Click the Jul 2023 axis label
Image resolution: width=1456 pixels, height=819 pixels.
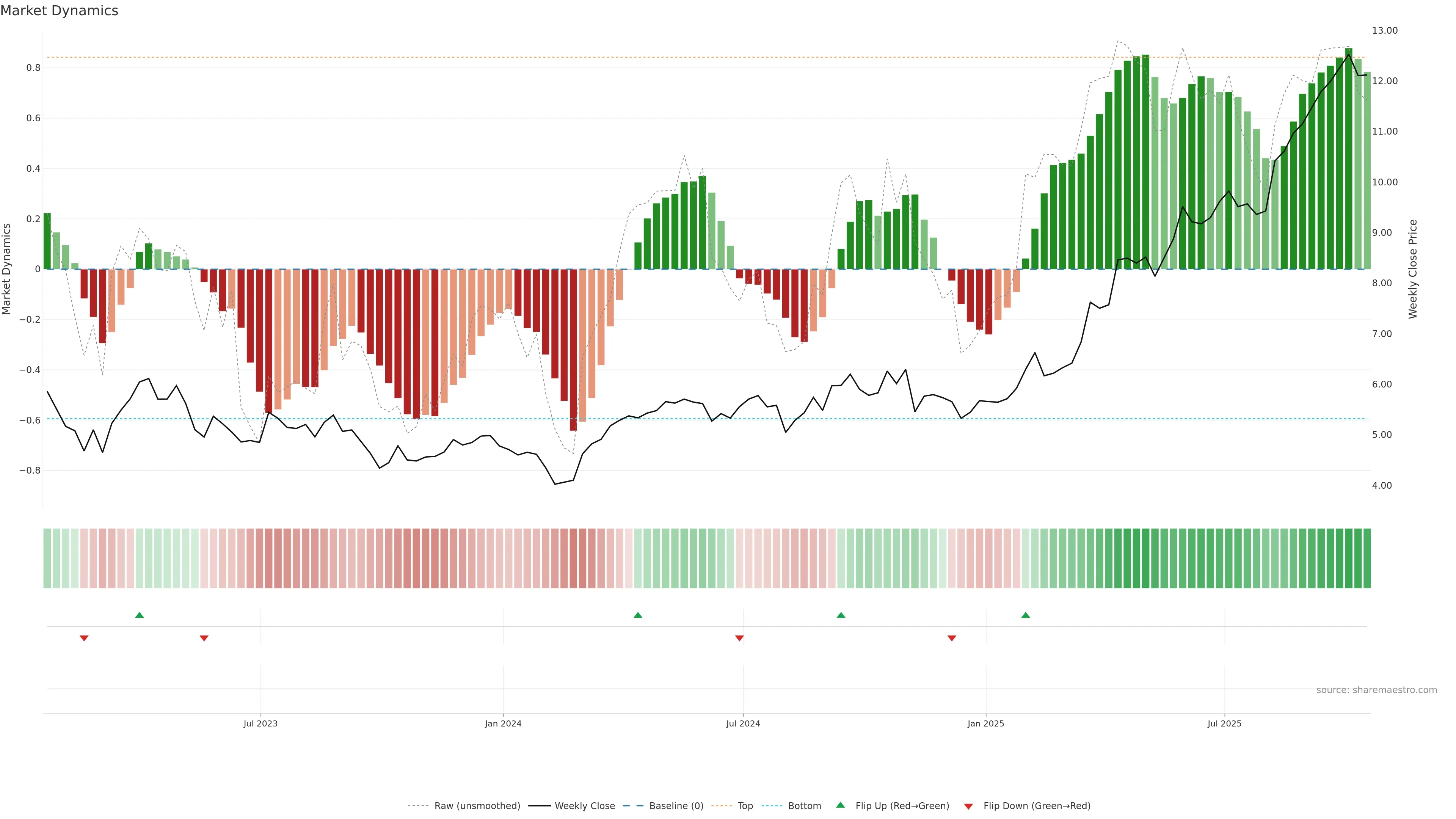[x=260, y=723]
